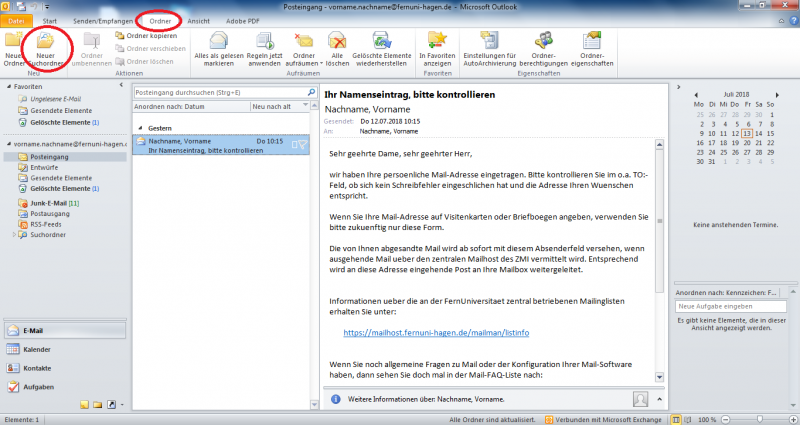
Task: Click Gelöschte Elemente wiederherstellen
Action: click(x=382, y=49)
